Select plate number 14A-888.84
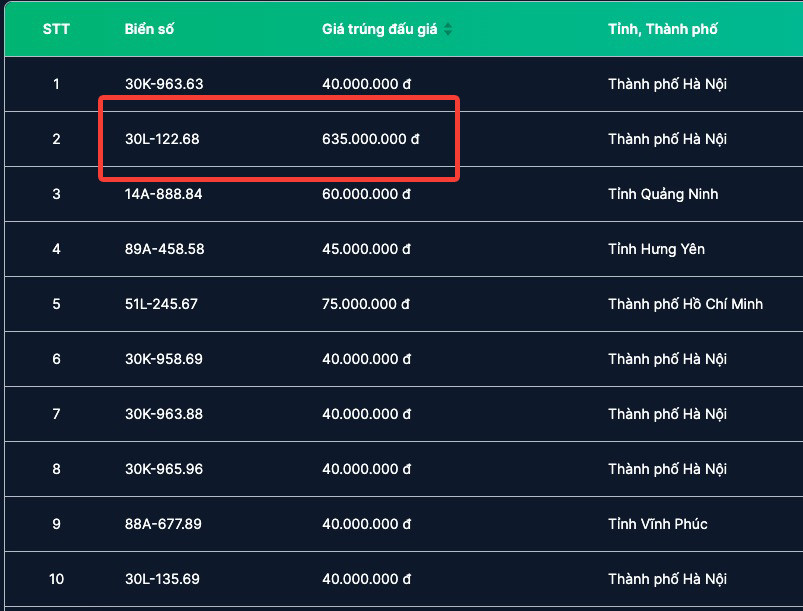The height and width of the screenshot is (611, 803). point(164,194)
